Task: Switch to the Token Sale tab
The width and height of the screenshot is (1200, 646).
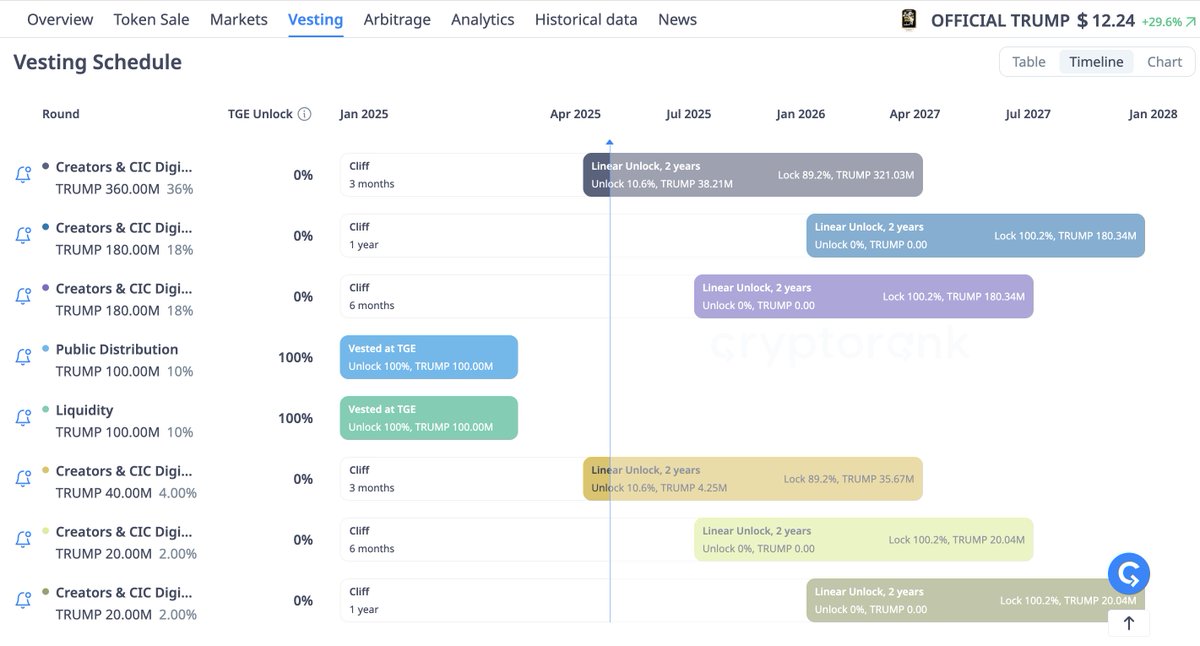Action: 152,19
